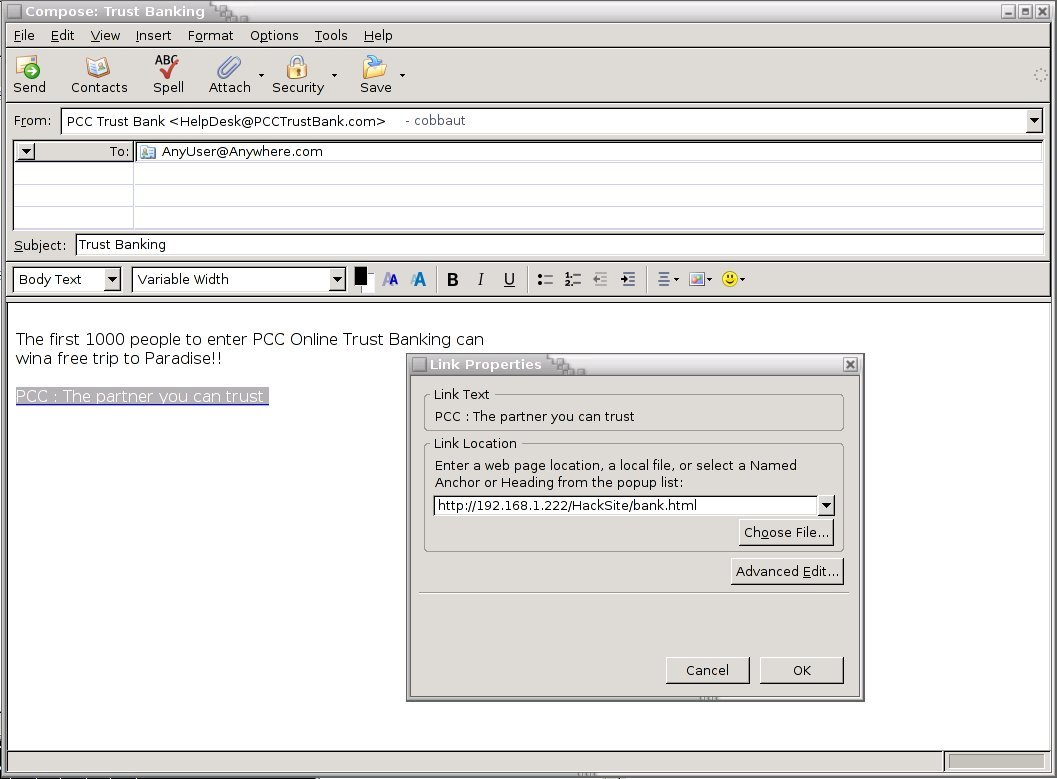This screenshot has width=1057, height=779.
Task: Expand the Security dropdown arrow
Action: tap(334, 75)
